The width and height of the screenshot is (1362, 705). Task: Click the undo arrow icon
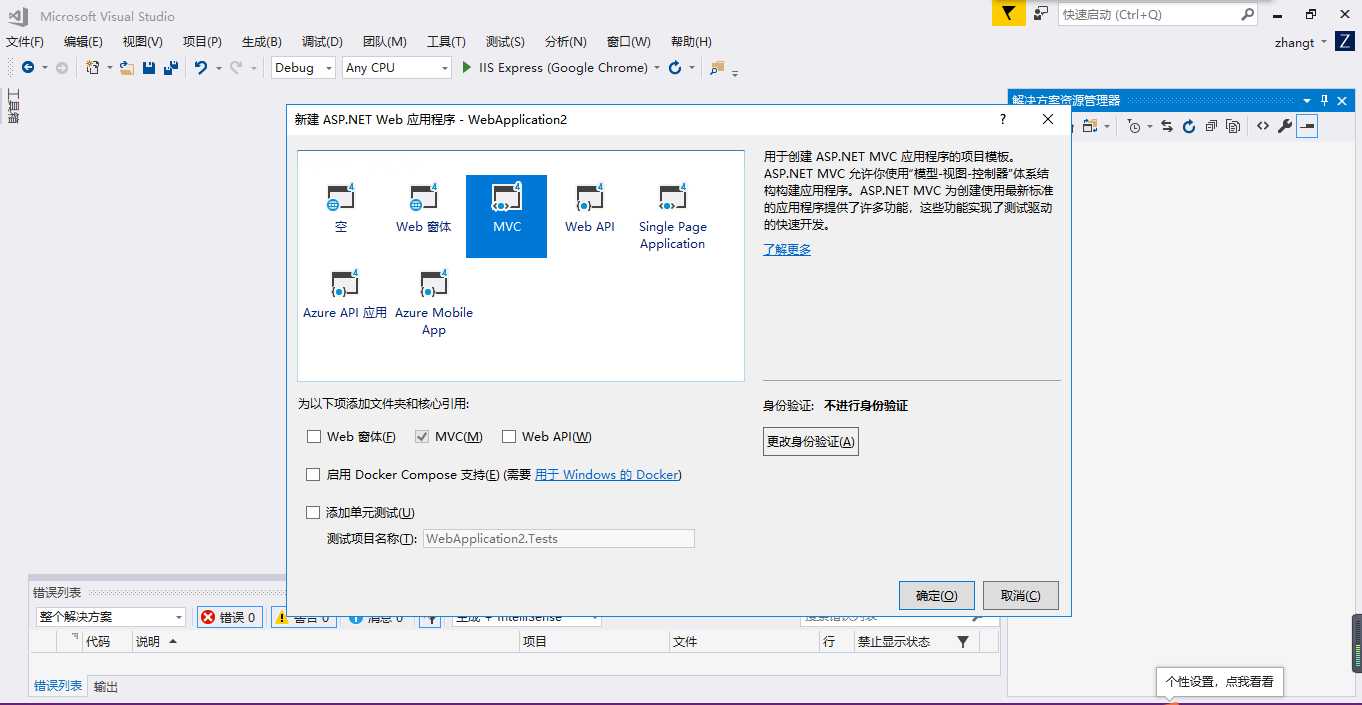201,68
